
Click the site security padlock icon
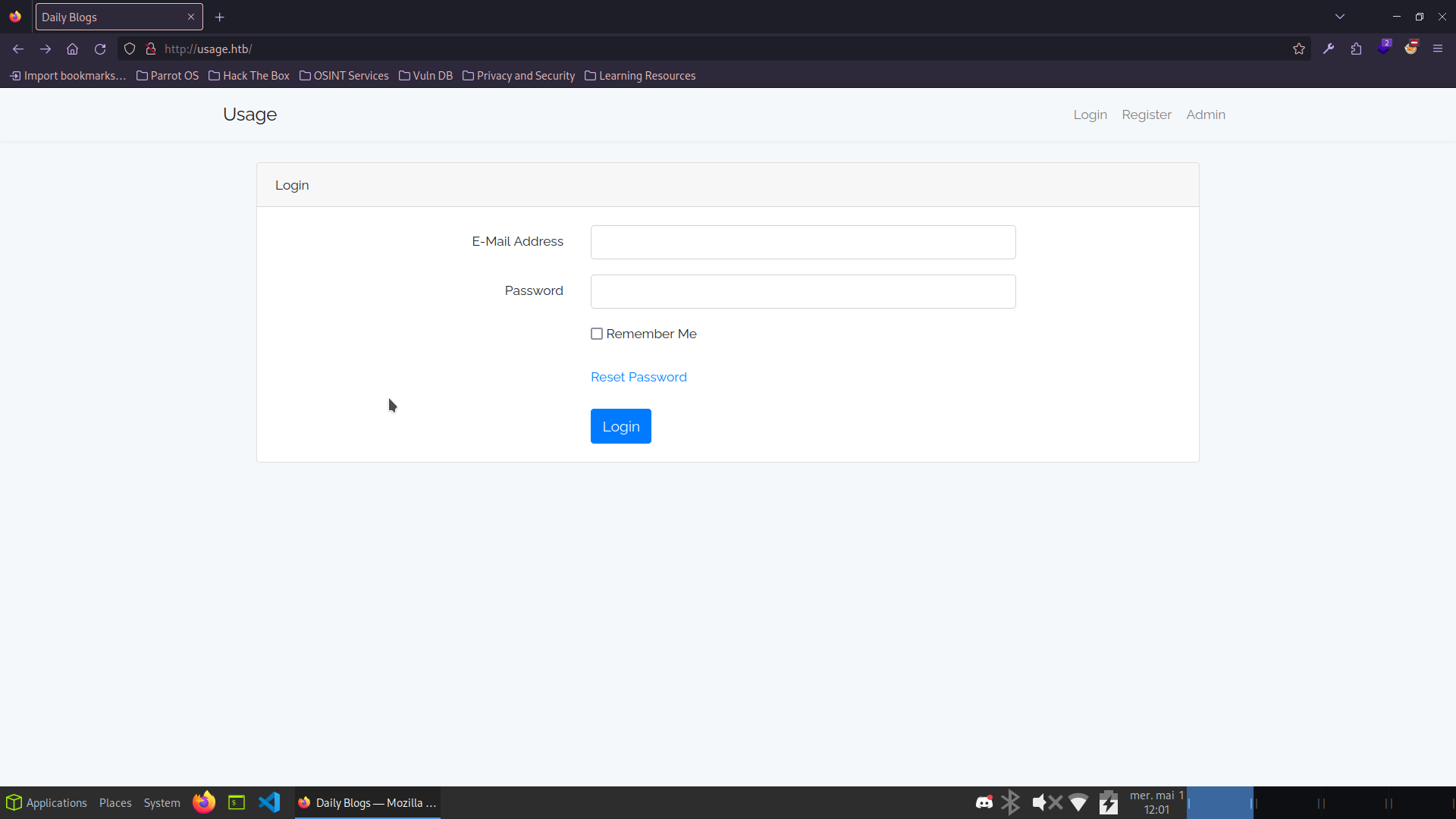click(x=150, y=48)
